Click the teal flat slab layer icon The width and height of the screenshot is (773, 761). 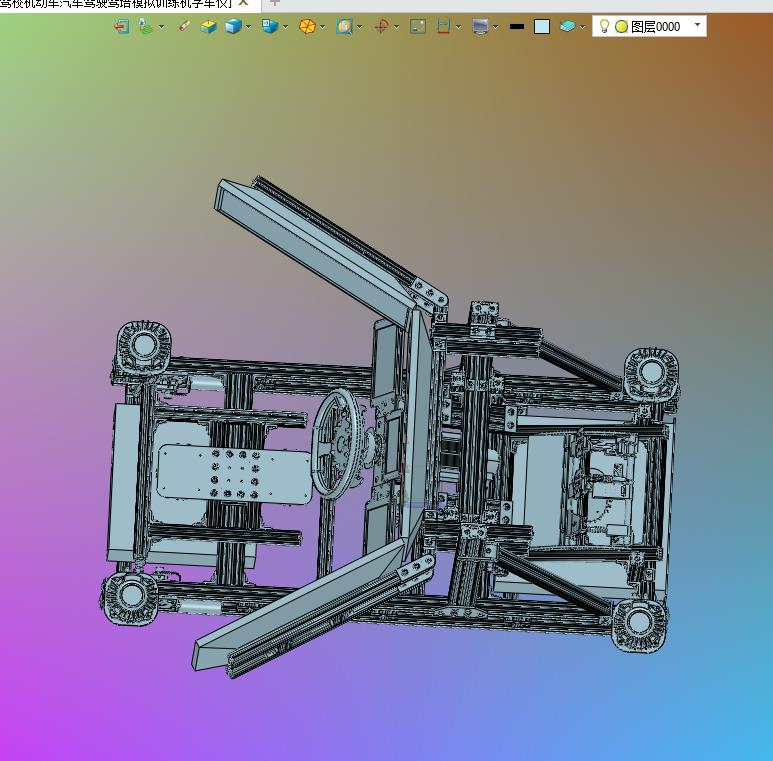point(567,26)
